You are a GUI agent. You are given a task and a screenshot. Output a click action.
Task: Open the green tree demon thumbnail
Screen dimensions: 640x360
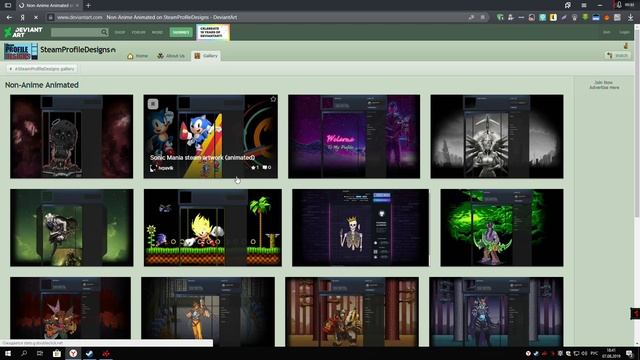click(x=502, y=227)
